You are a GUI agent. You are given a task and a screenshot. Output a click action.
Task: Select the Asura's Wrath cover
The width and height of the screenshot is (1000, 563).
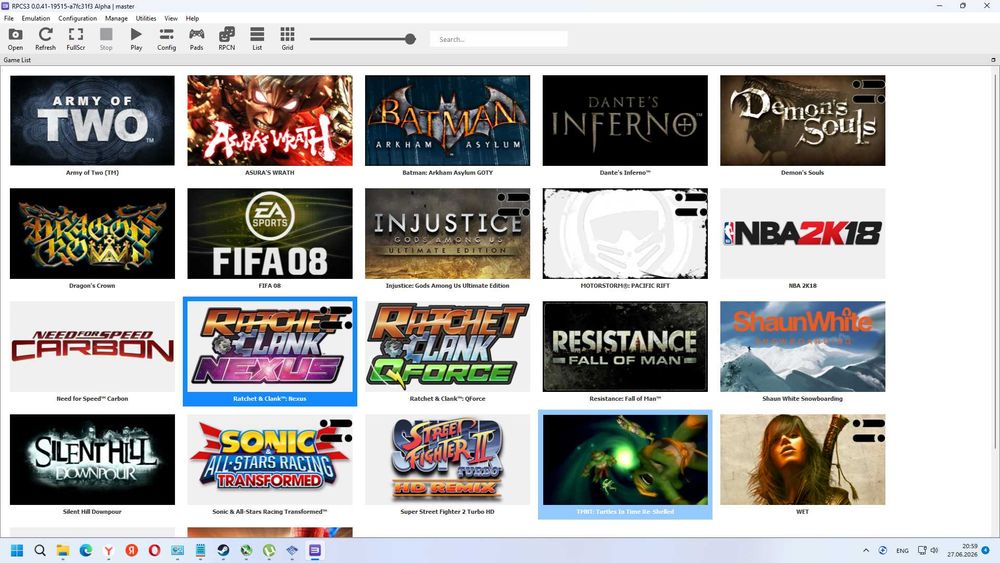pos(270,121)
